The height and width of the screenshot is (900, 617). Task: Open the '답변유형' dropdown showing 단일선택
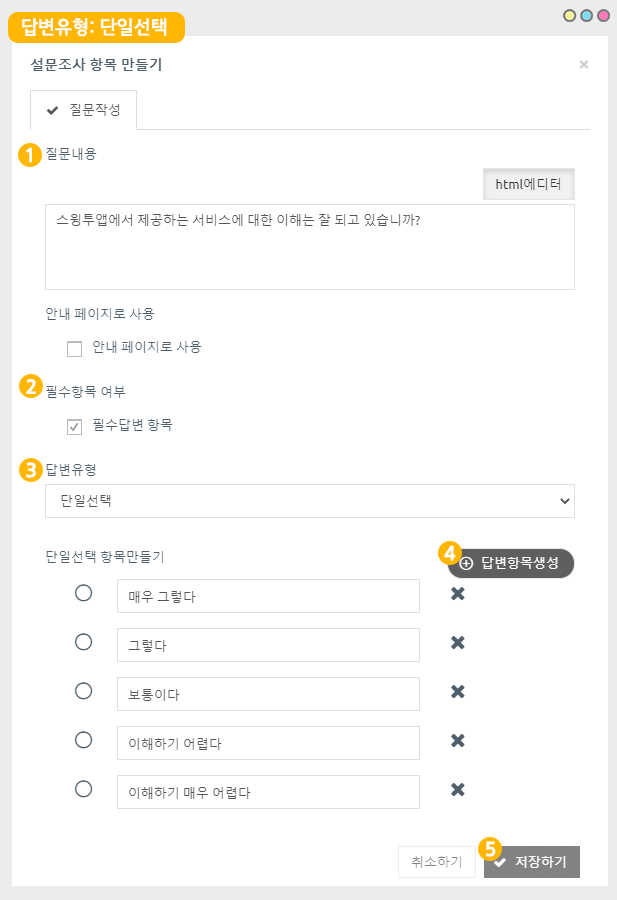click(310, 501)
